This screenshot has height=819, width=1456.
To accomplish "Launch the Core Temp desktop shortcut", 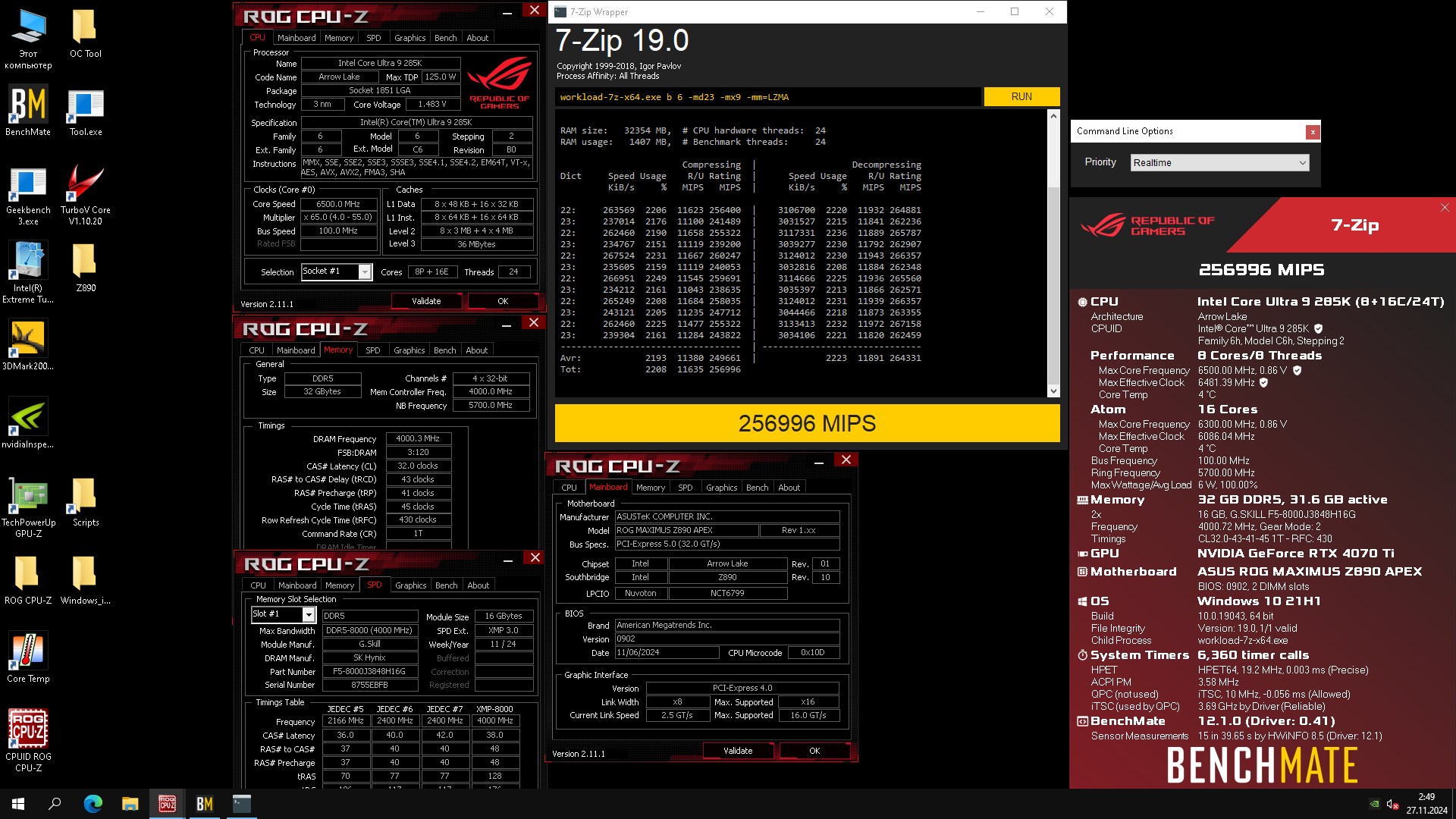I will 28,658.
